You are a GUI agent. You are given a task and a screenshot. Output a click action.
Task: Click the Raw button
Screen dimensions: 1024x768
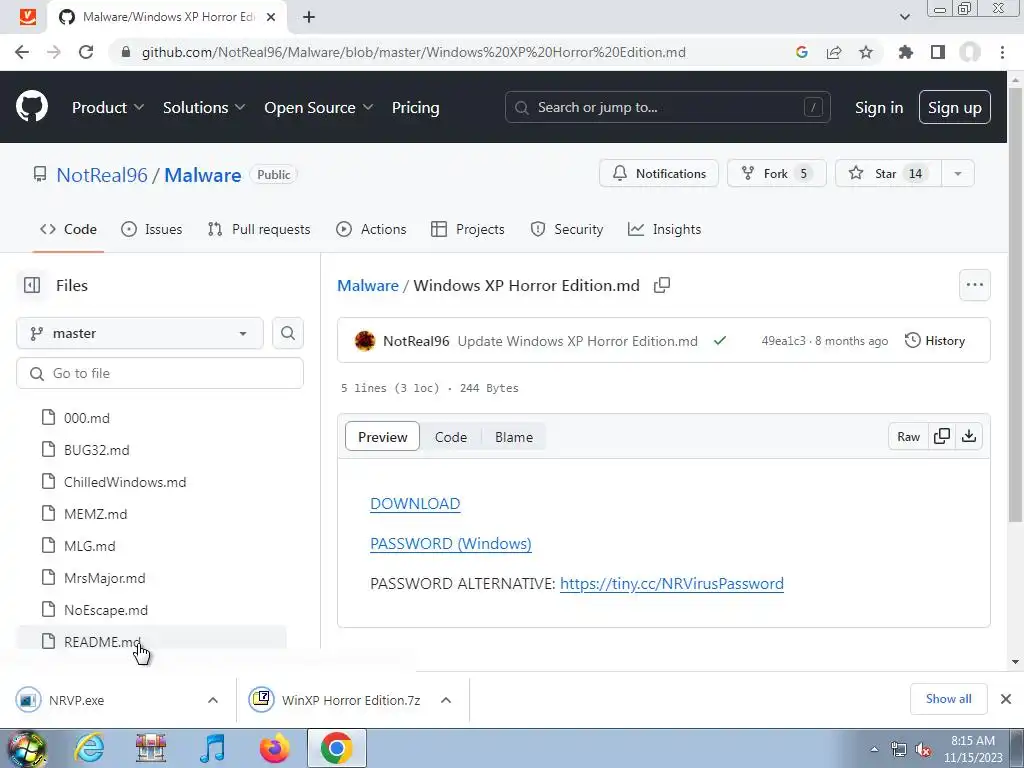pyautogui.click(x=908, y=436)
